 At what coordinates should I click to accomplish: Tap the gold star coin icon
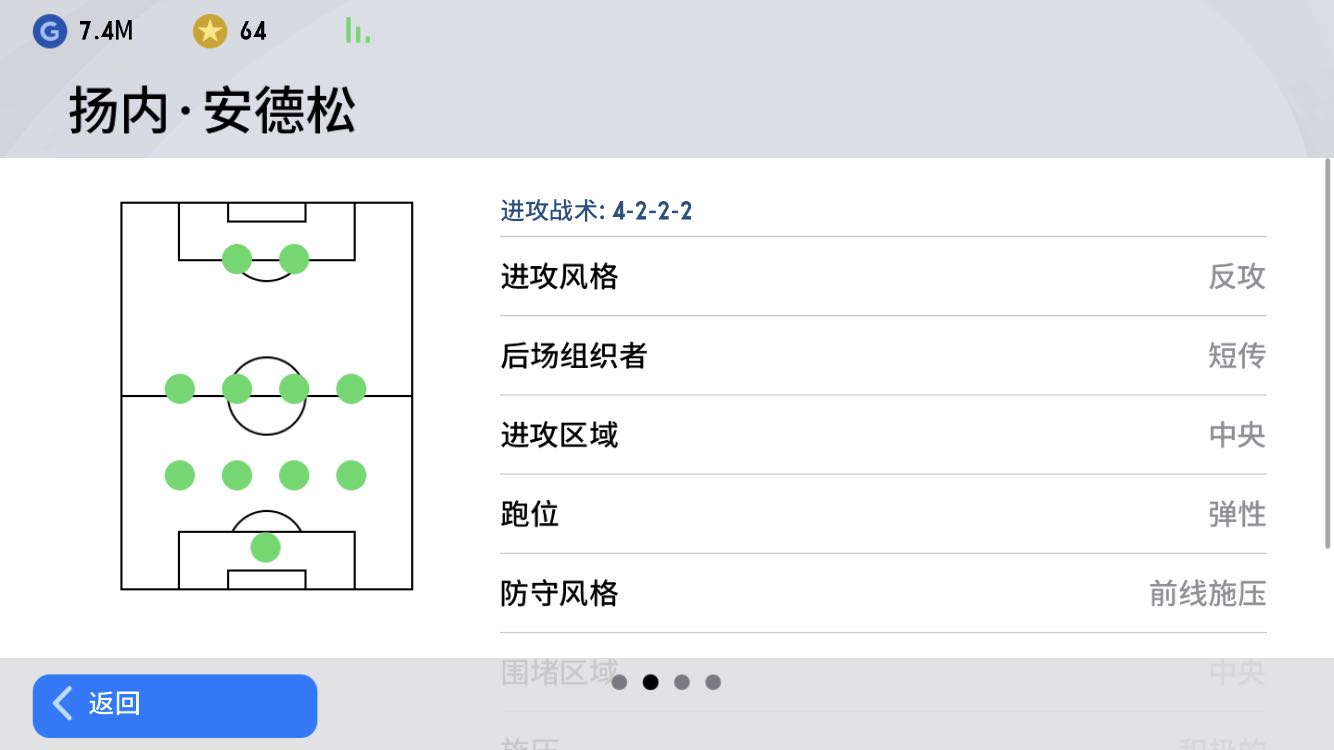pos(210,31)
